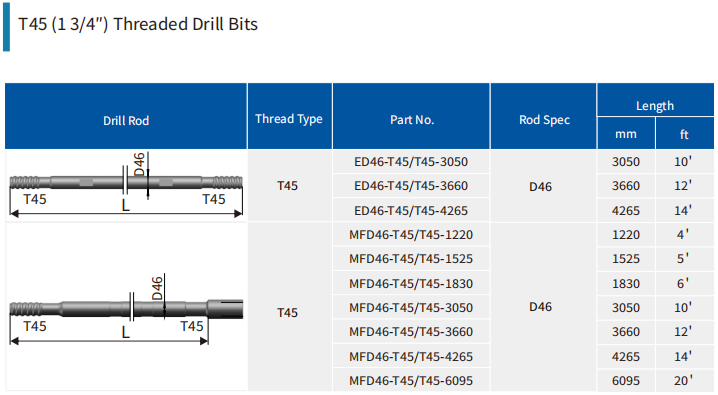Click the upper double-threaded drill rod diagram
This screenshot has height=395, width=718.
pyautogui.click(x=126, y=185)
